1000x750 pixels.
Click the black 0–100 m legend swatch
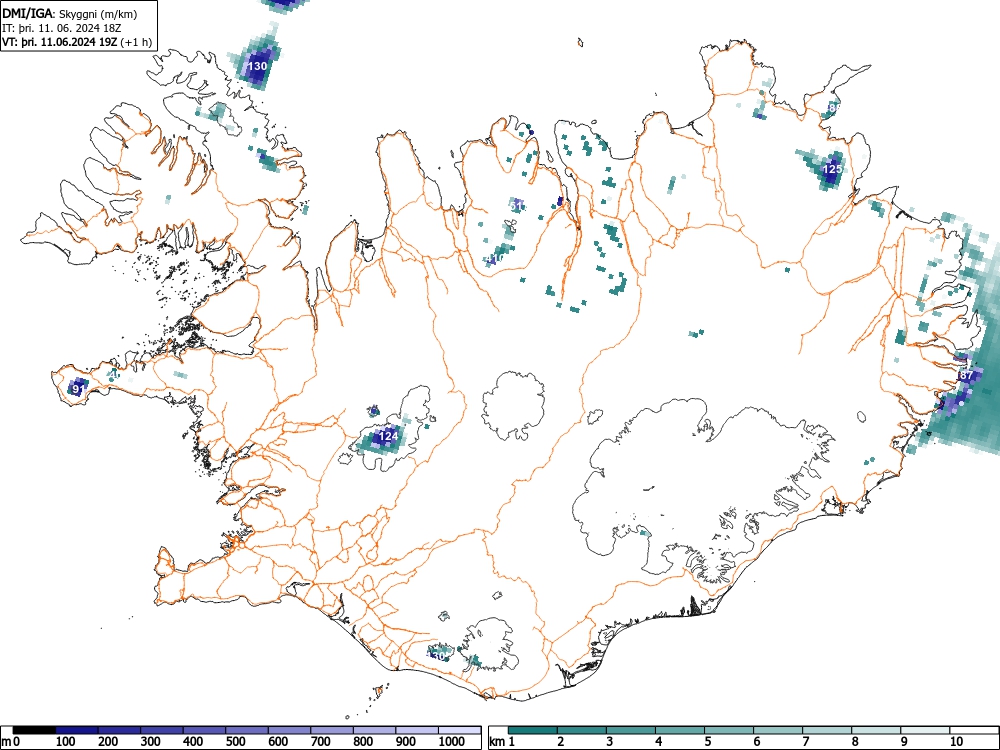tap(34, 730)
